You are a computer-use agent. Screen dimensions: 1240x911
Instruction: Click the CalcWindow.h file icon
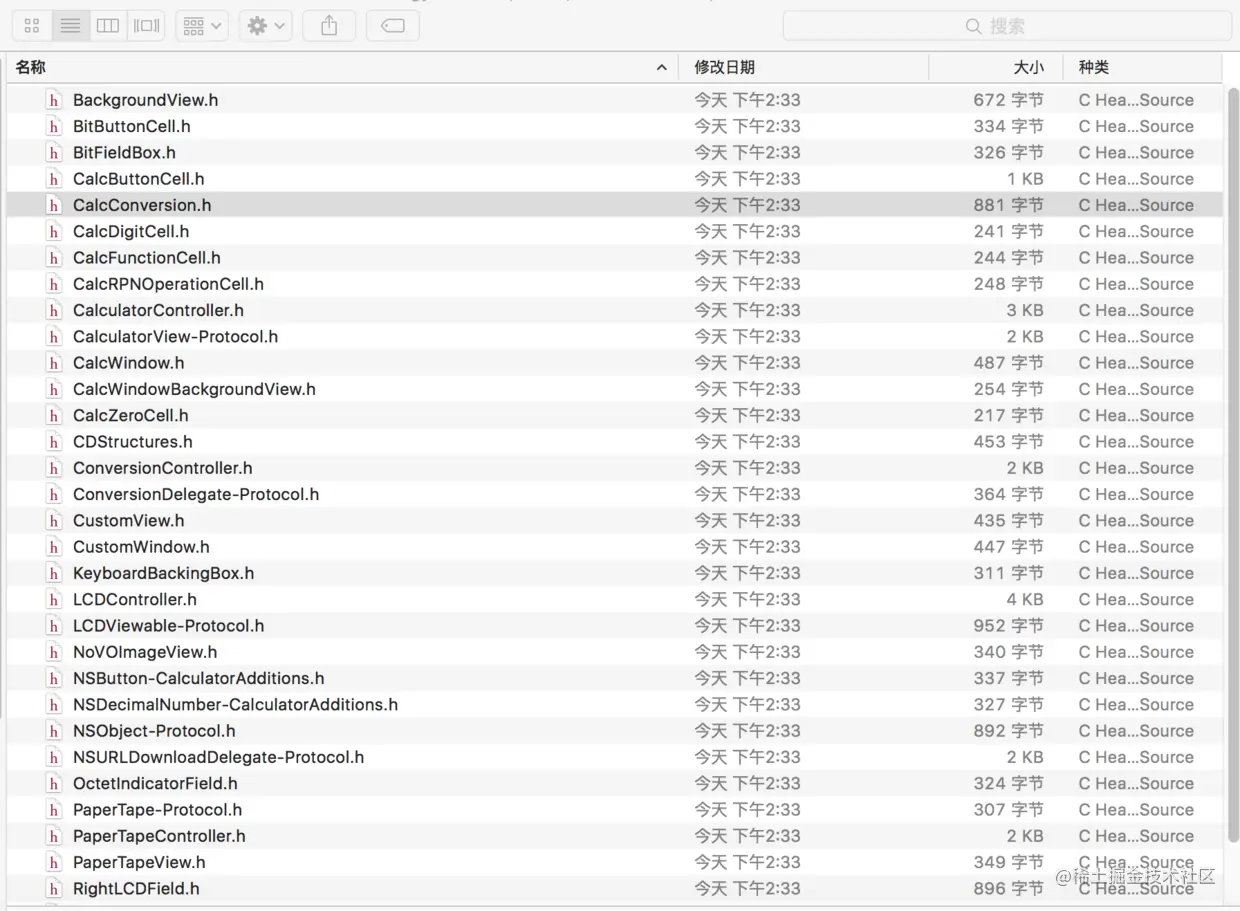point(54,363)
